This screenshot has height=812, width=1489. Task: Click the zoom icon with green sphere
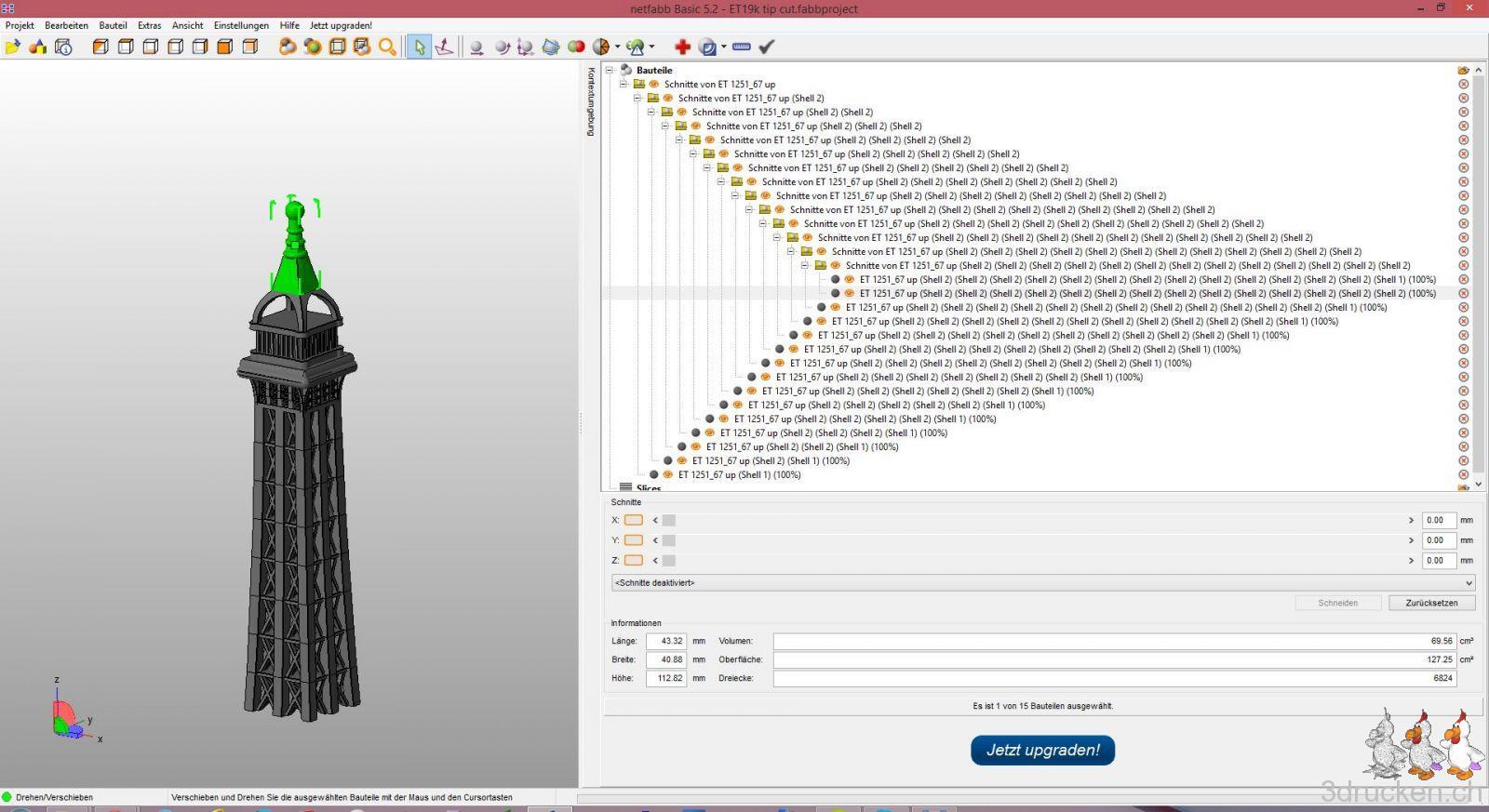point(313,47)
